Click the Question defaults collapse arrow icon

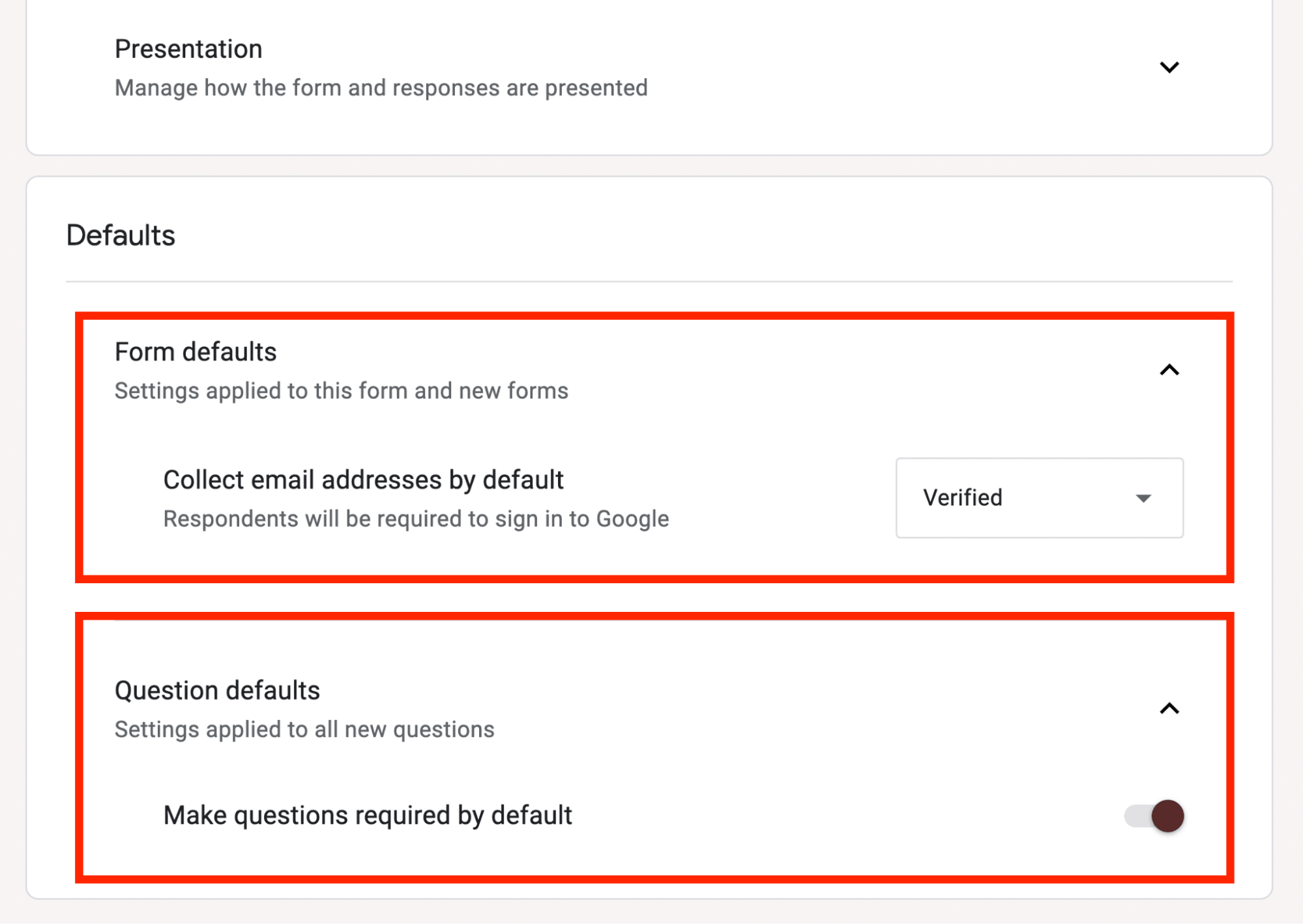tap(1170, 709)
